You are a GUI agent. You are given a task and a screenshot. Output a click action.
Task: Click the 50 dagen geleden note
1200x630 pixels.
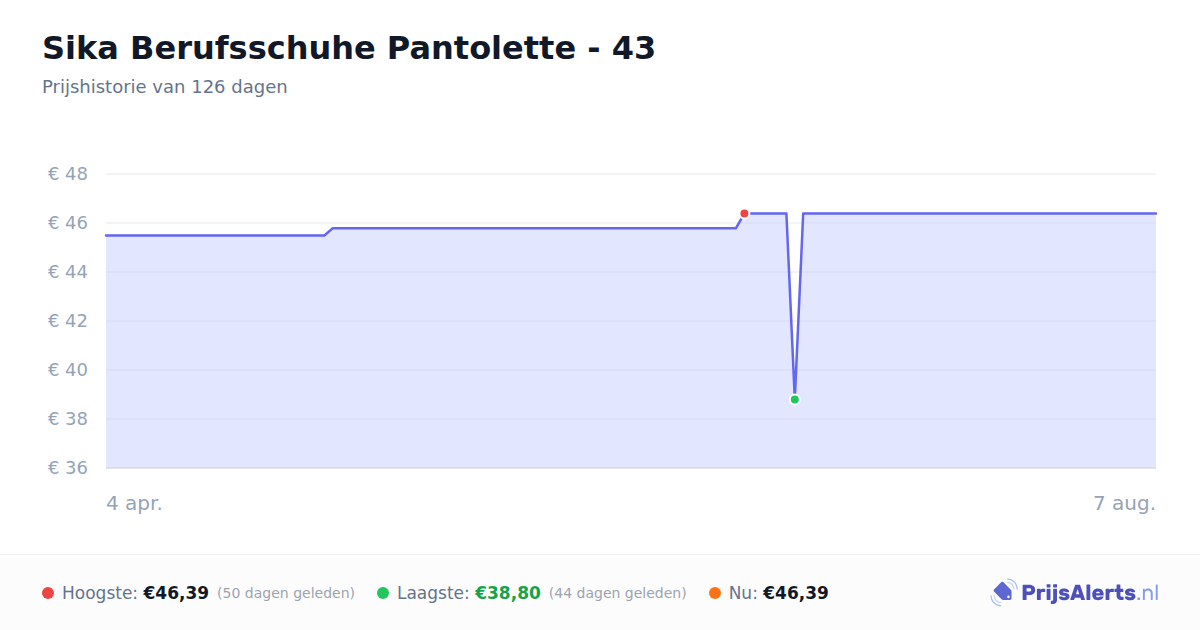286,593
